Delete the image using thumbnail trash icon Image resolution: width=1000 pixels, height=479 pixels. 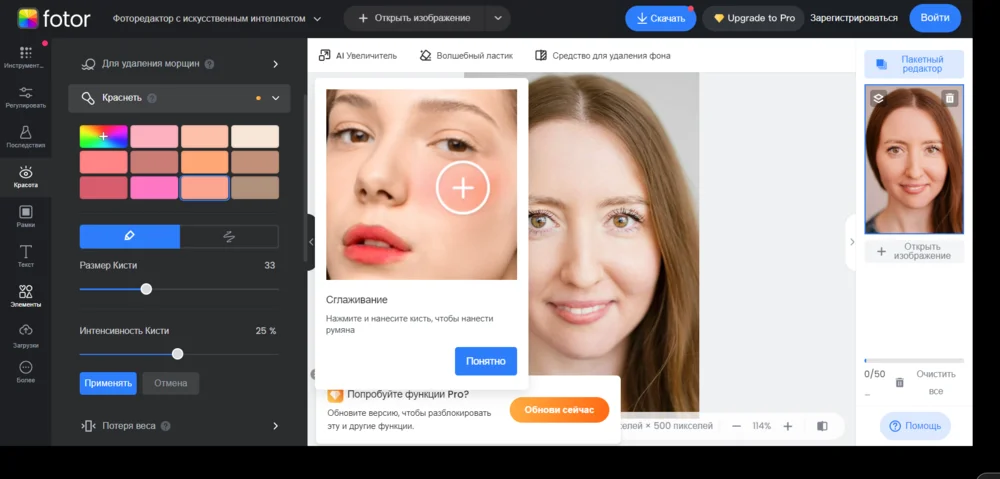[950, 98]
